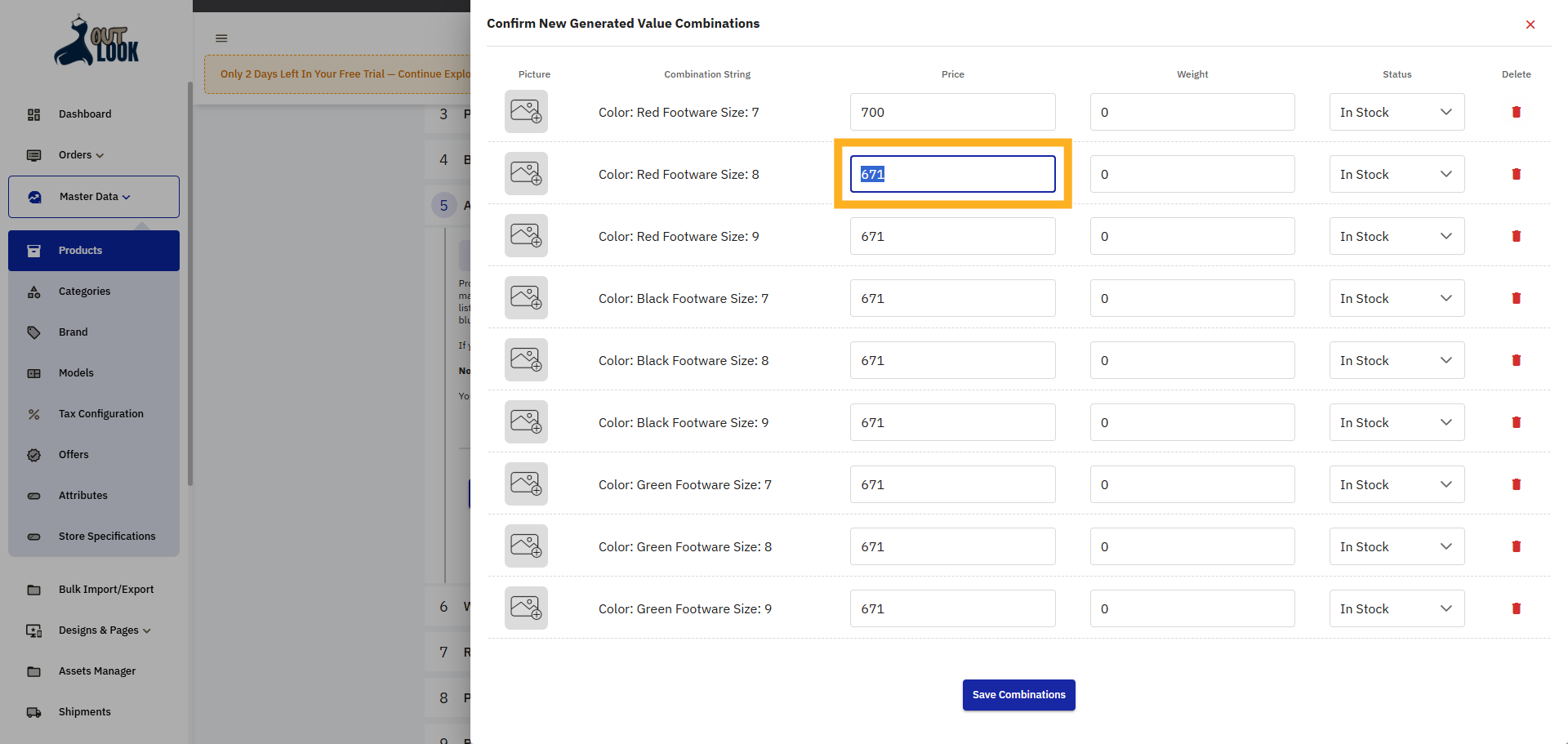Add picture for Red Footware Size 8
Screen dimensions: 1568x744
(x=526, y=174)
